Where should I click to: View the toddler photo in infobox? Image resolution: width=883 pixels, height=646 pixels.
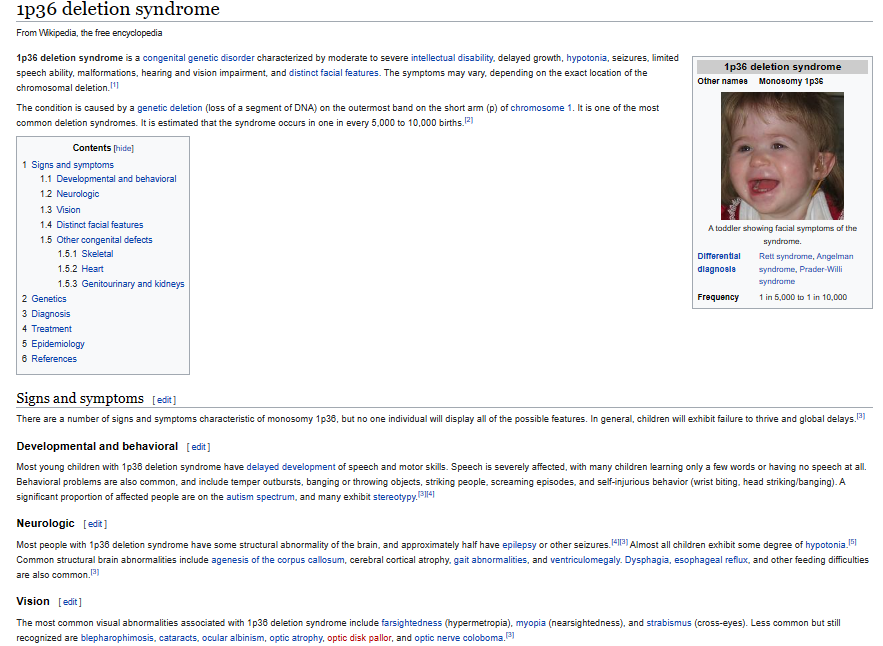click(x=782, y=156)
